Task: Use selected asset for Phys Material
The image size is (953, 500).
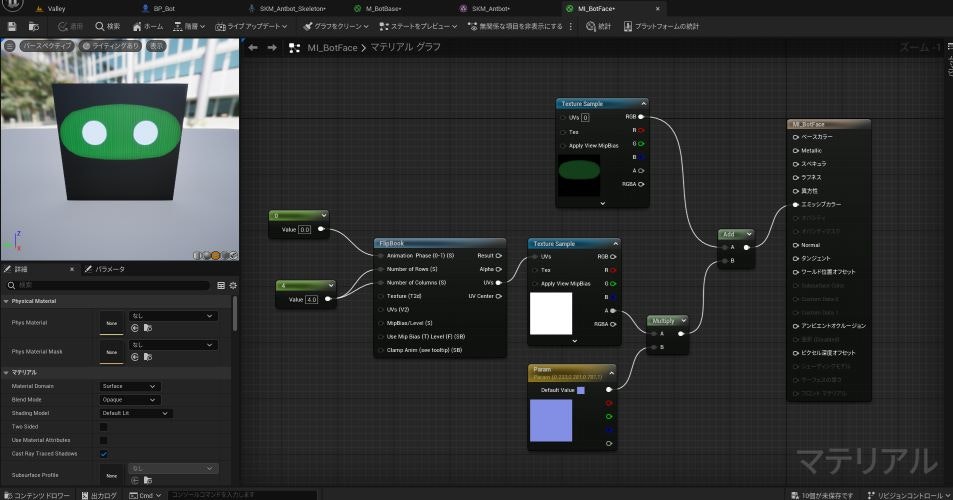Action: pyautogui.click(x=135, y=328)
